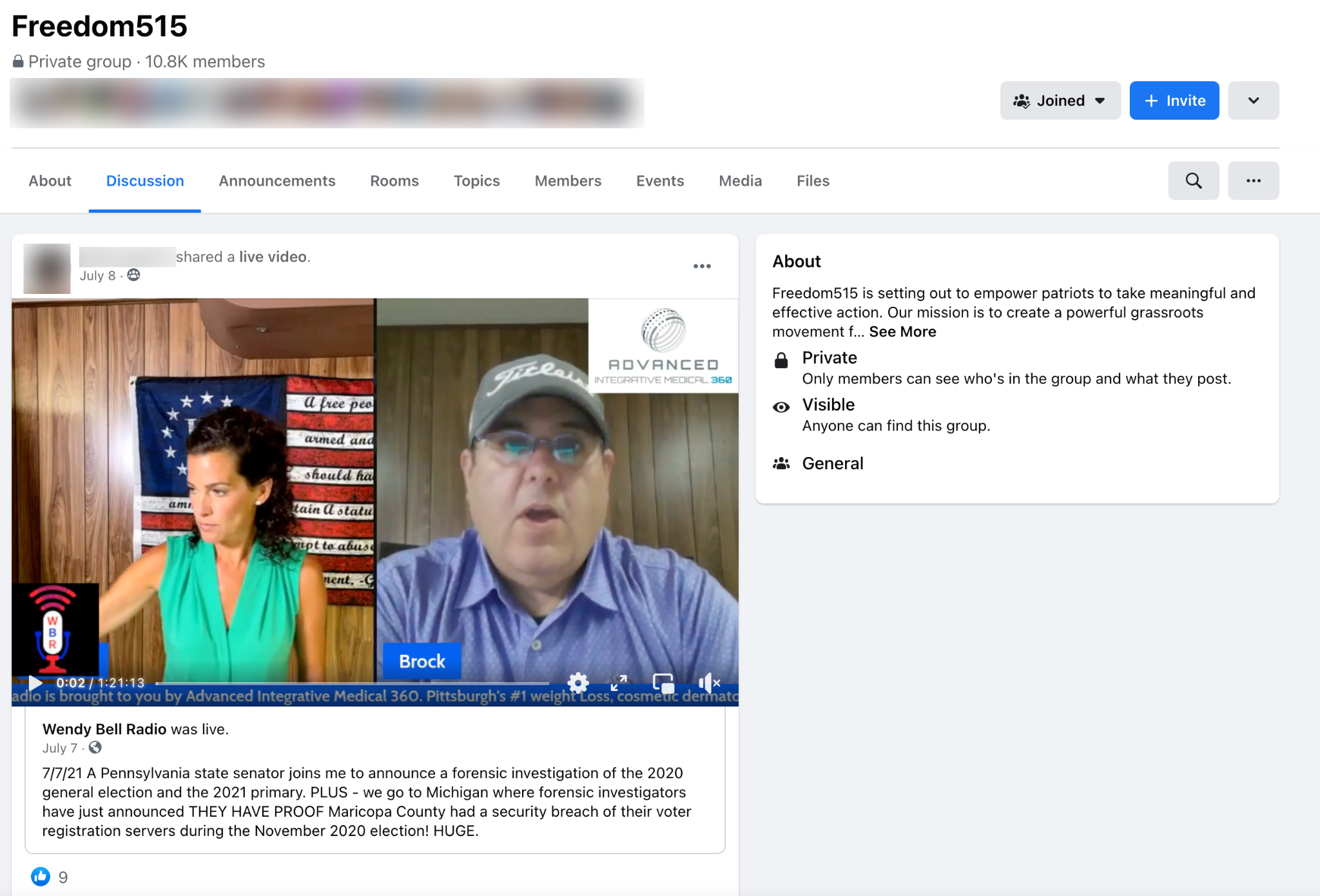
Task: Switch to the Members tab
Action: tap(567, 180)
